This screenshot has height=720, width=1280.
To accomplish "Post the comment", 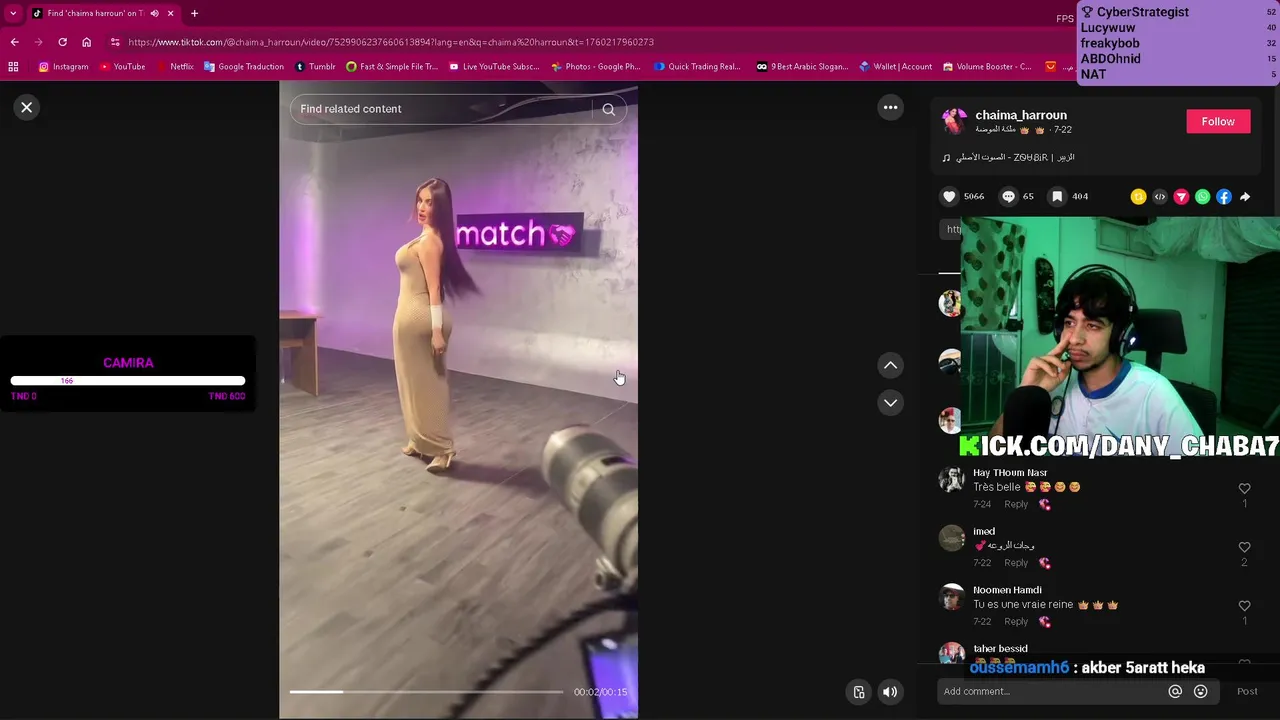I will coord(1247,691).
